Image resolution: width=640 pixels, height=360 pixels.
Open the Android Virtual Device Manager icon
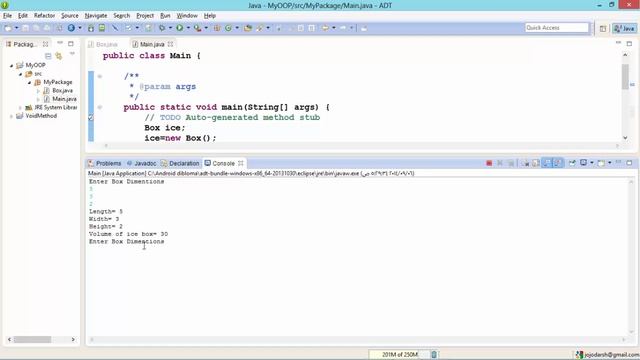tap(102, 28)
